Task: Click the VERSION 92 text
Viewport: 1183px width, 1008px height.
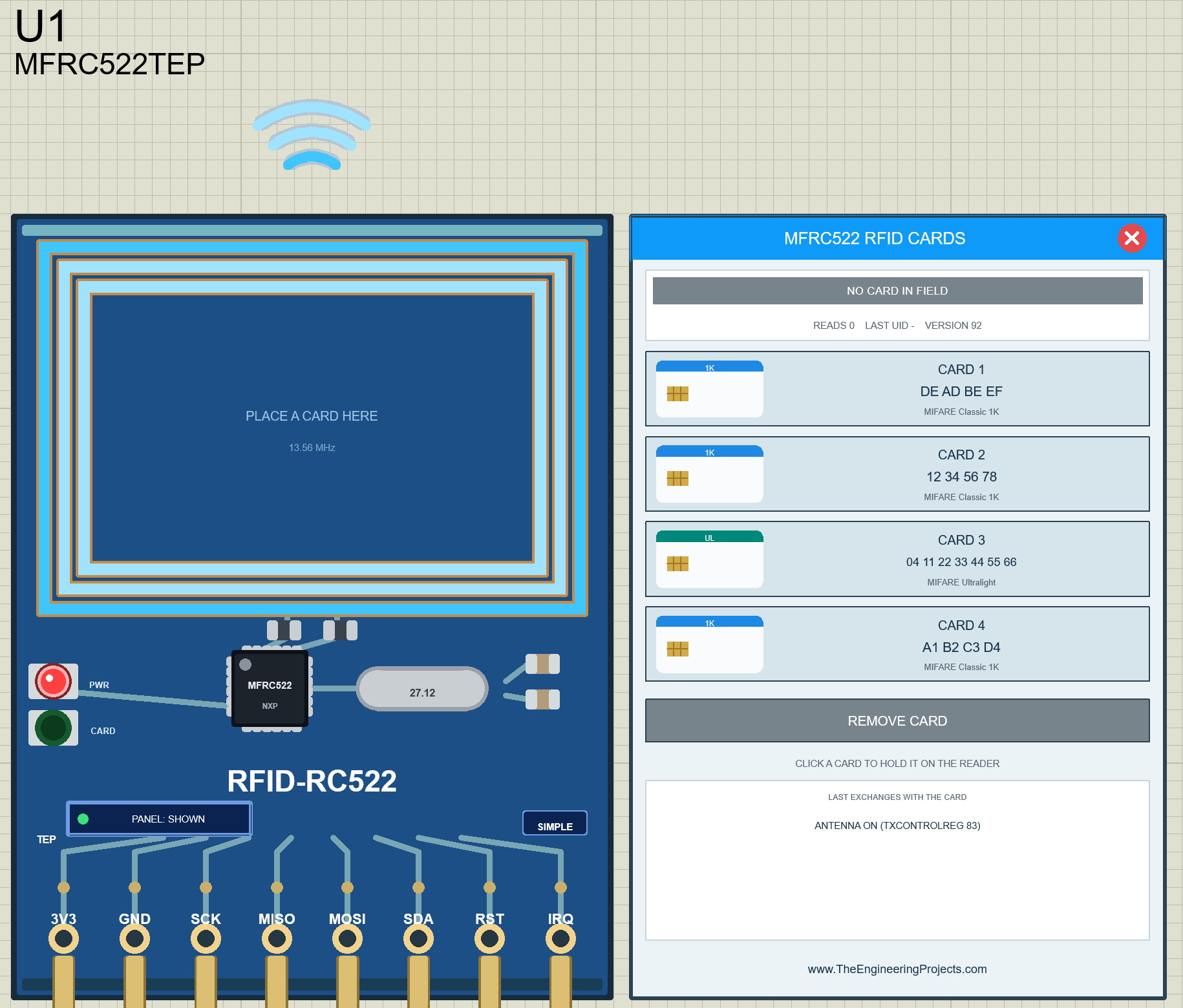Action: tap(953, 326)
